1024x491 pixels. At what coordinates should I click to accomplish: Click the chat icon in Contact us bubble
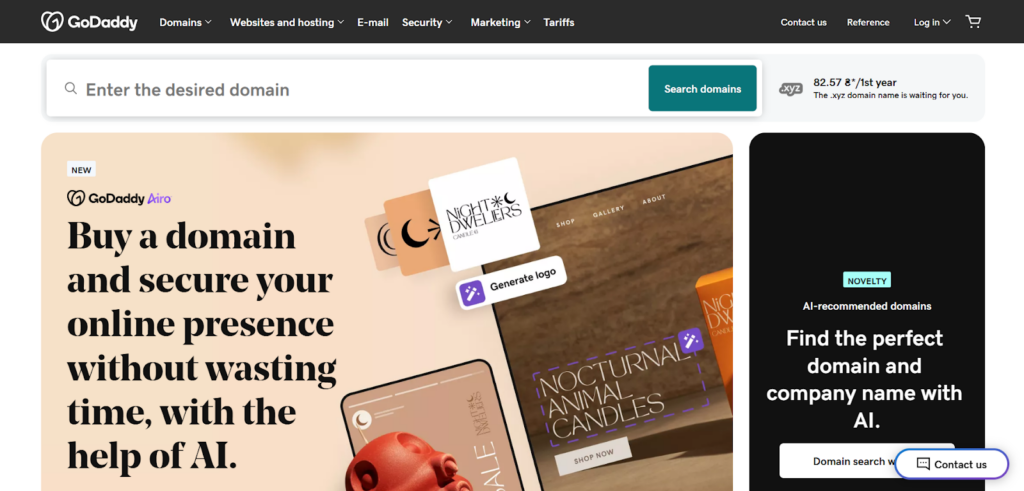(x=923, y=464)
